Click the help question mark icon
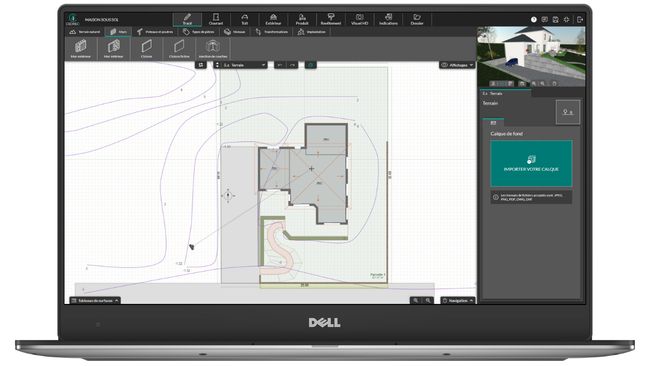Image resolution: width=650 pixels, height=366 pixels. tap(534, 19)
